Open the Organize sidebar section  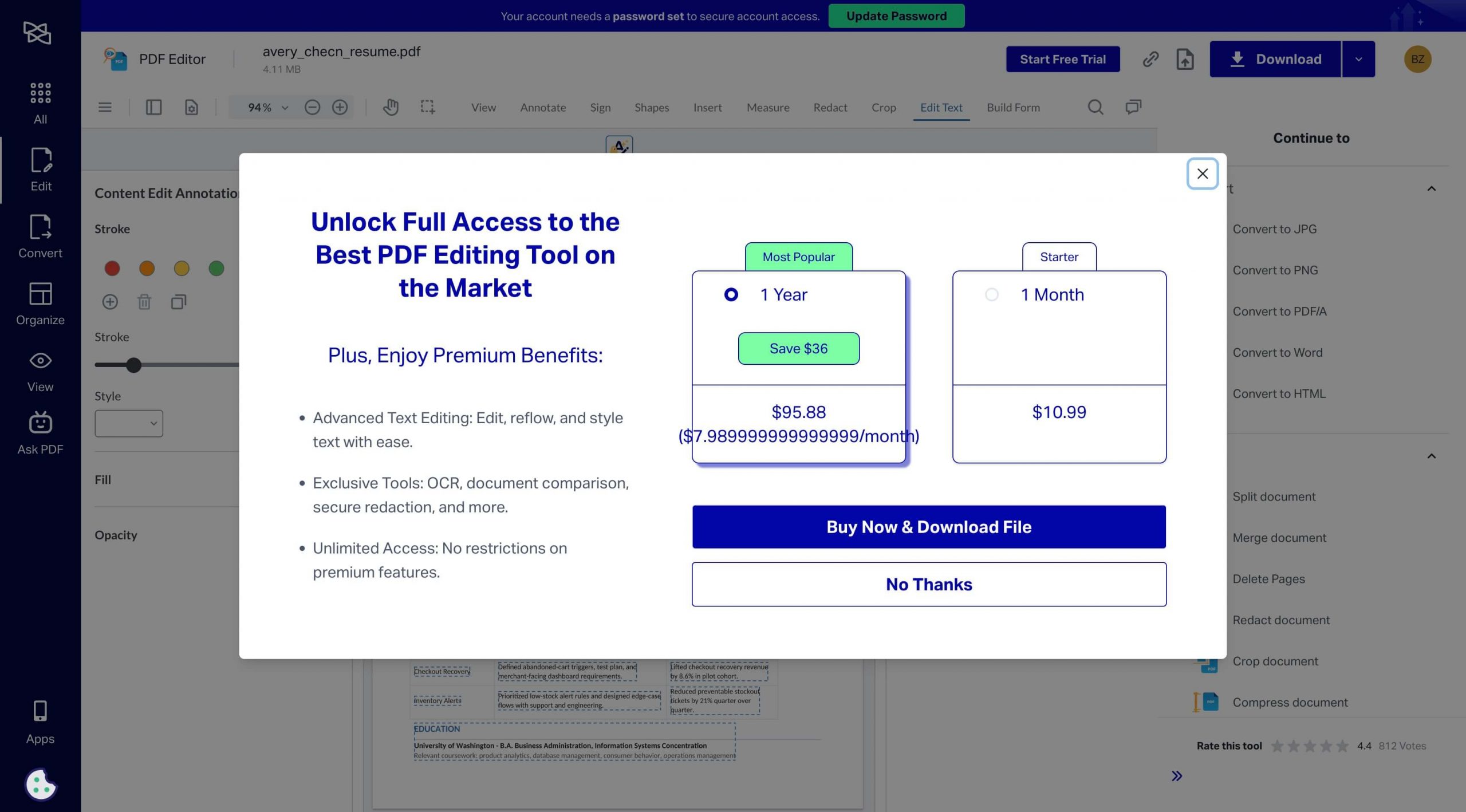[40, 303]
